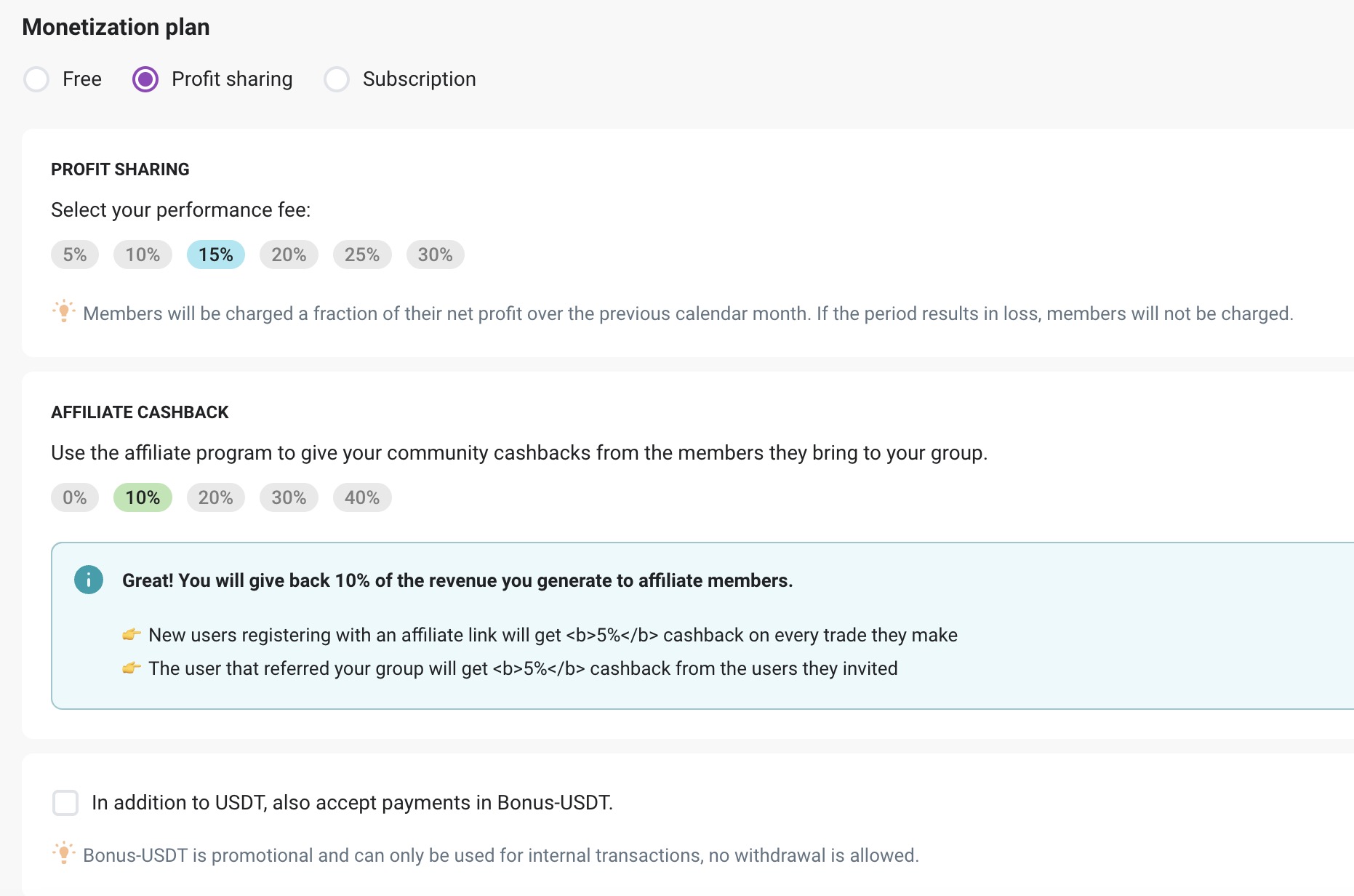The width and height of the screenshot is (1354, 896).
Task: Pick the 15% performance fee chip
Action: click(x=216, y=255)
